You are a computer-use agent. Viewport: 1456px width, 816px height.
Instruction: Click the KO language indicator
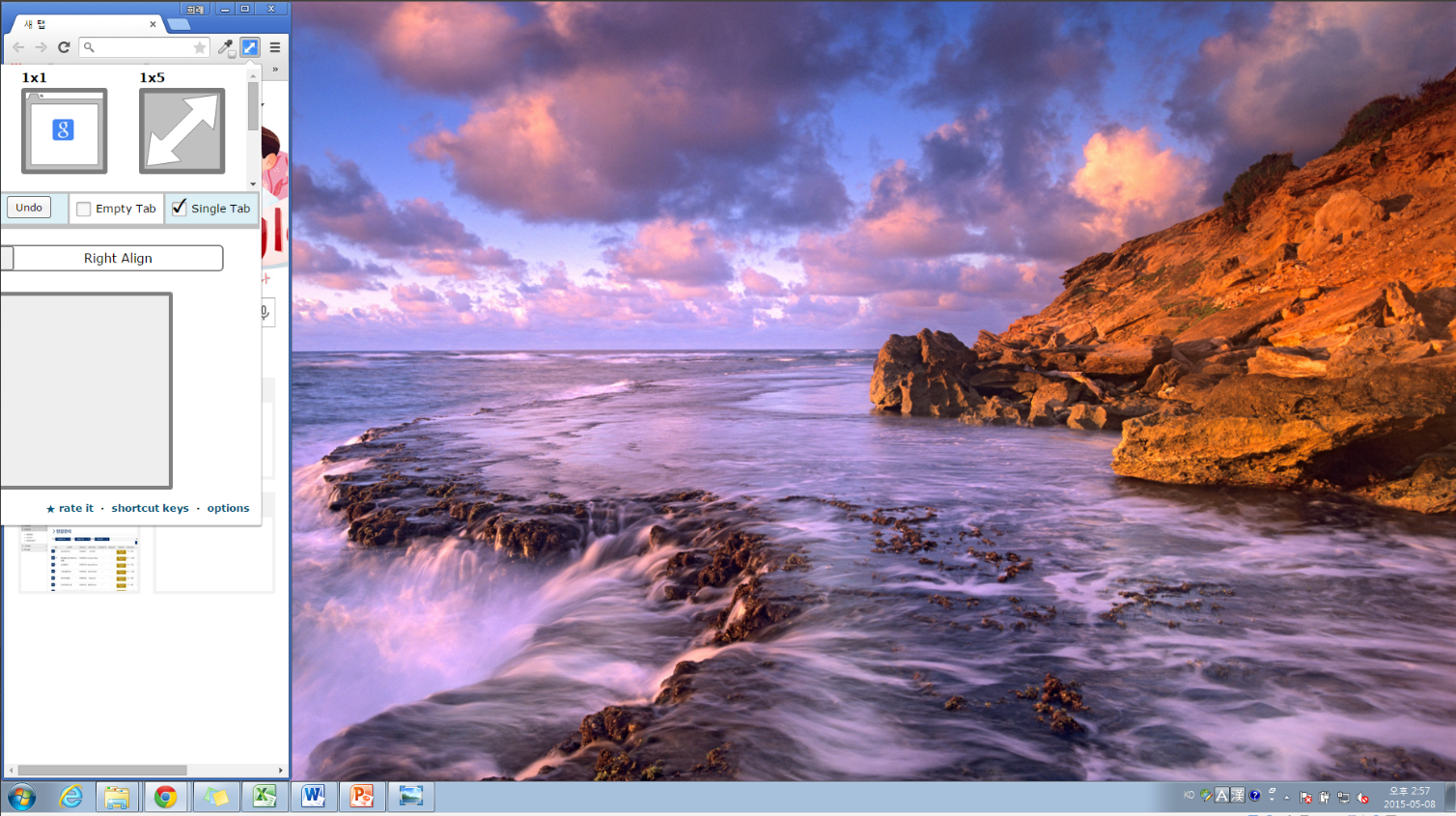pyautogui.click(x=1189, y=796)
